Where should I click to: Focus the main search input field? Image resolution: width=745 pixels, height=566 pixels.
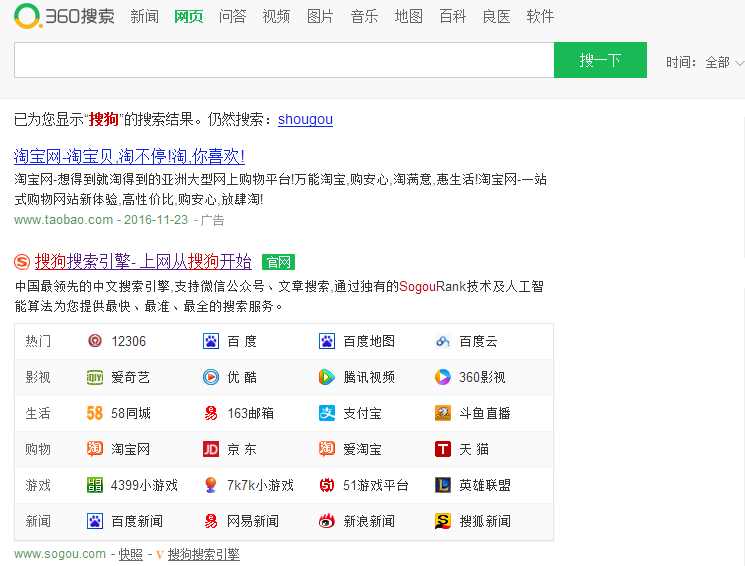coord(284,60)
